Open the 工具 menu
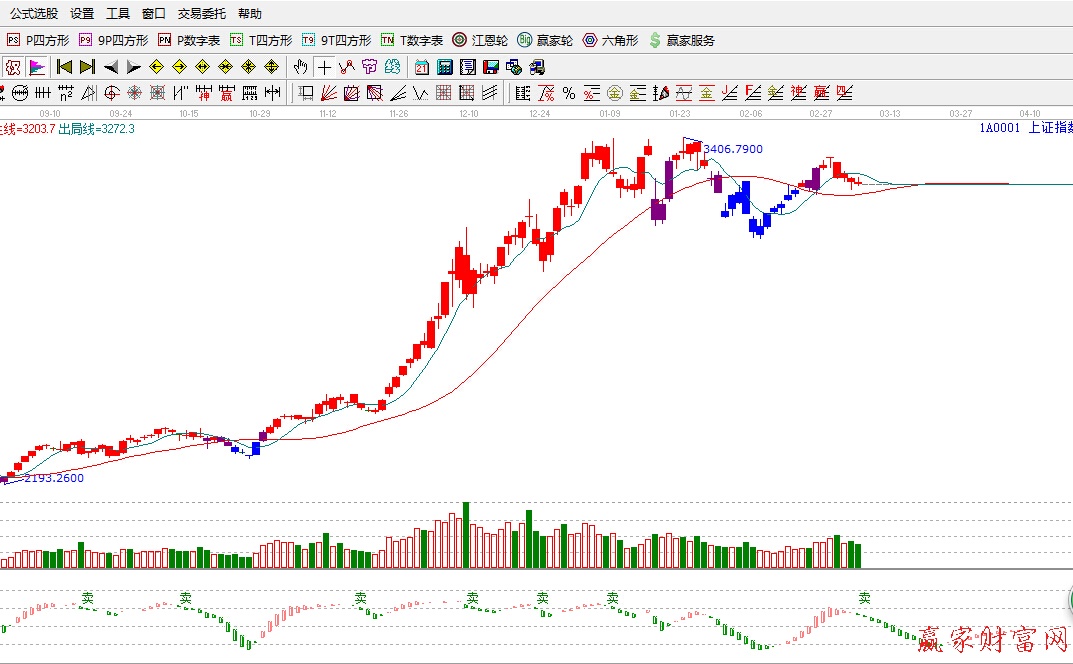The width and height of the screenshot is (1073, 664). coord(118,14)
